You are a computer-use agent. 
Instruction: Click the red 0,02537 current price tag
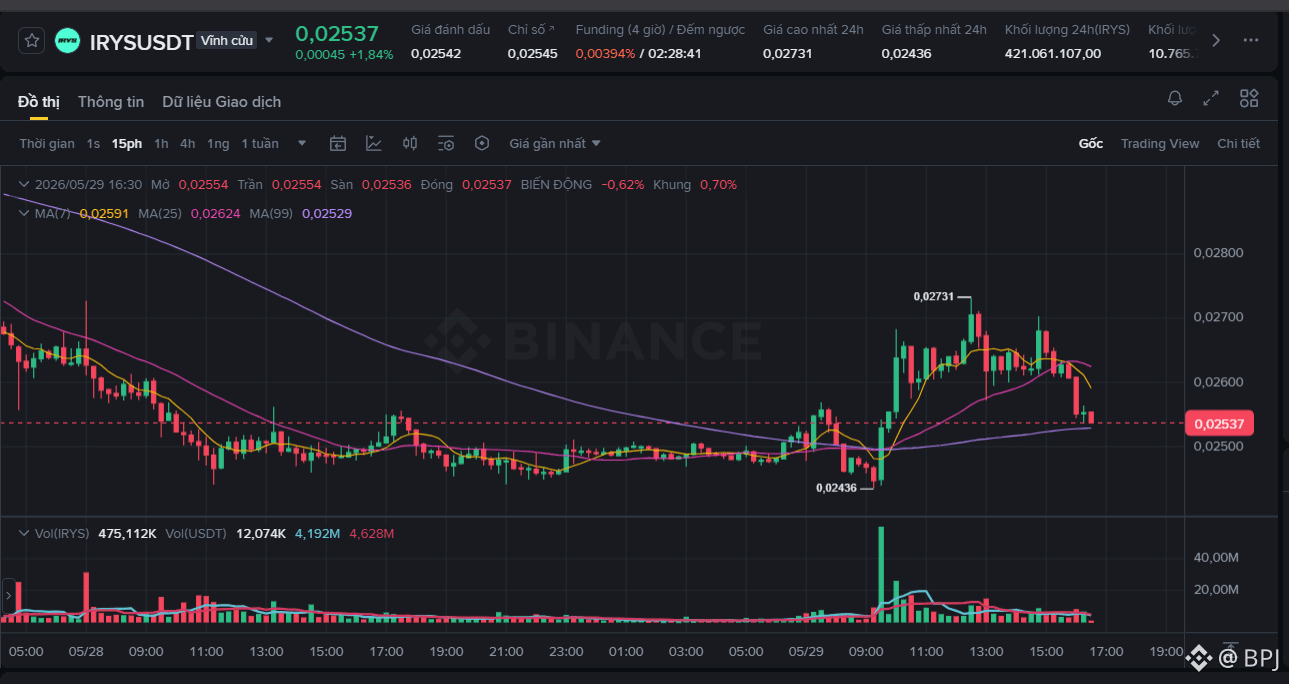(x=1218, y=424)
